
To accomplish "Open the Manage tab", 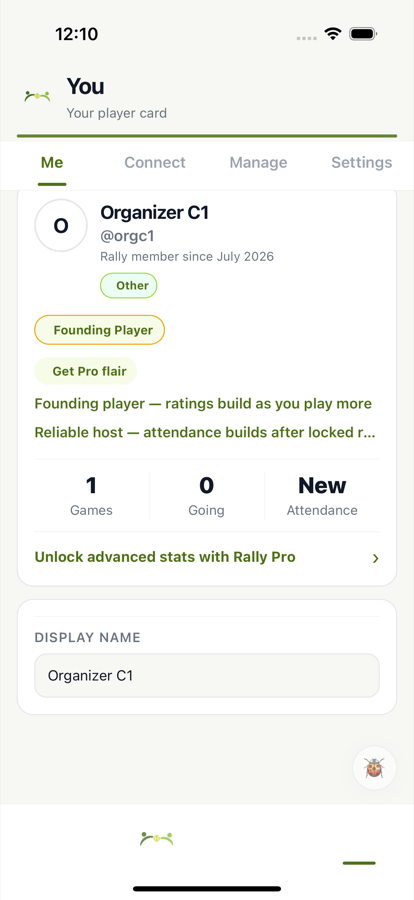I will click(258, 162).
